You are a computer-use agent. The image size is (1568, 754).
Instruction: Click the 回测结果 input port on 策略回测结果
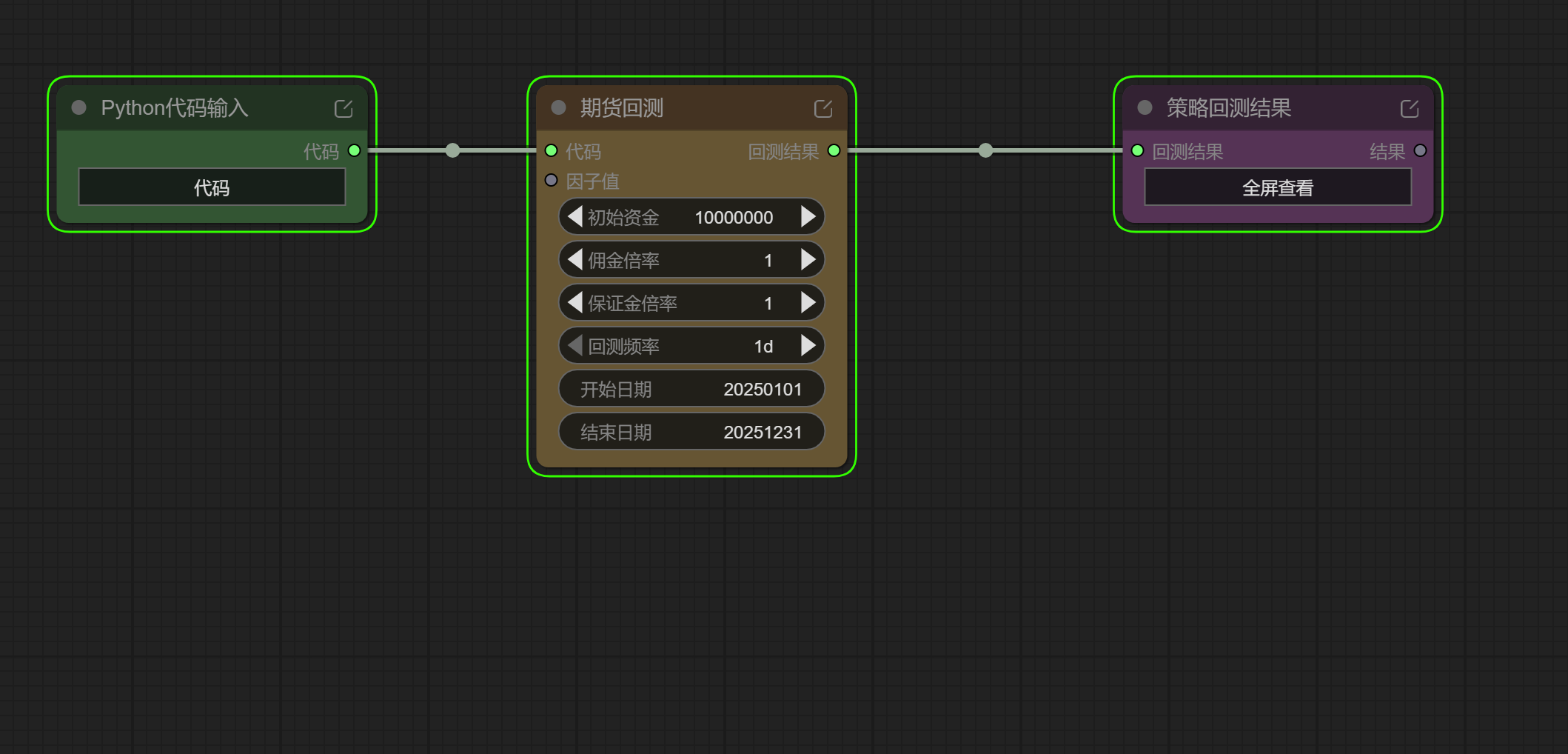pos(1138,150)
